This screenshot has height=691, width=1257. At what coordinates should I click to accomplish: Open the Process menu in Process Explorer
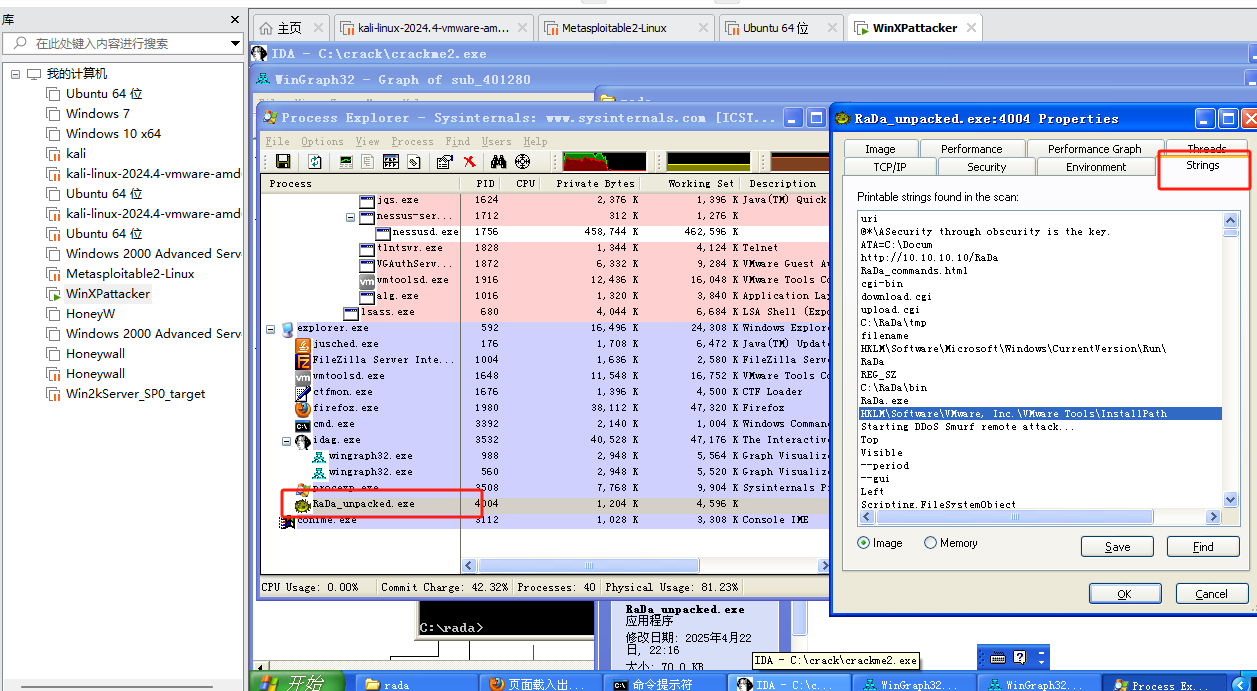coord(412,142)
